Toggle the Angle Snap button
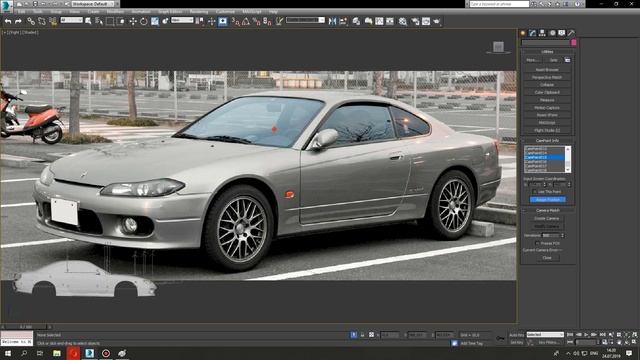 (x=246, y=21)
